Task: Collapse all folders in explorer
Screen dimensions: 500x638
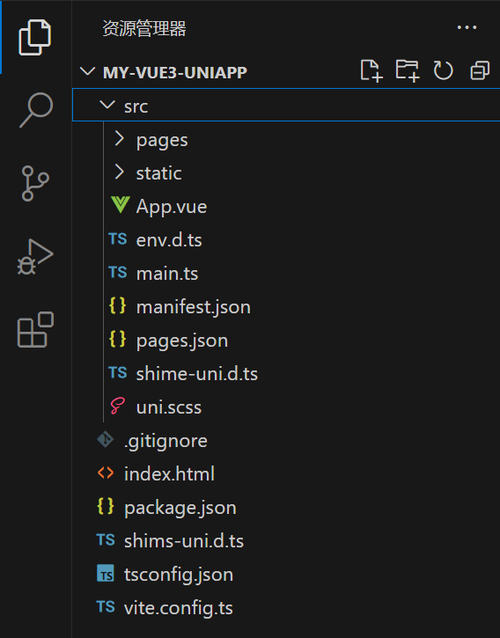Action: (480, 71)
